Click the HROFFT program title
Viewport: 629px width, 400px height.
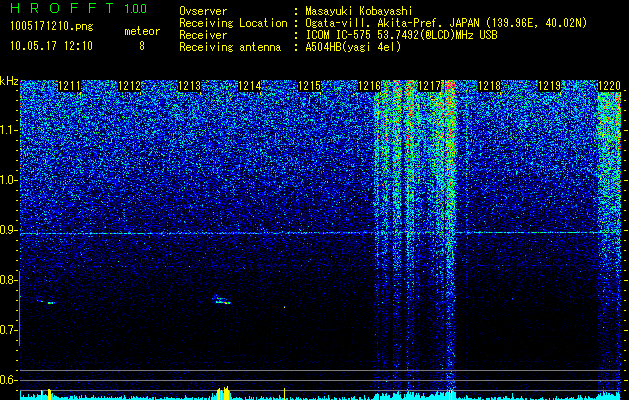click(62, 8)
